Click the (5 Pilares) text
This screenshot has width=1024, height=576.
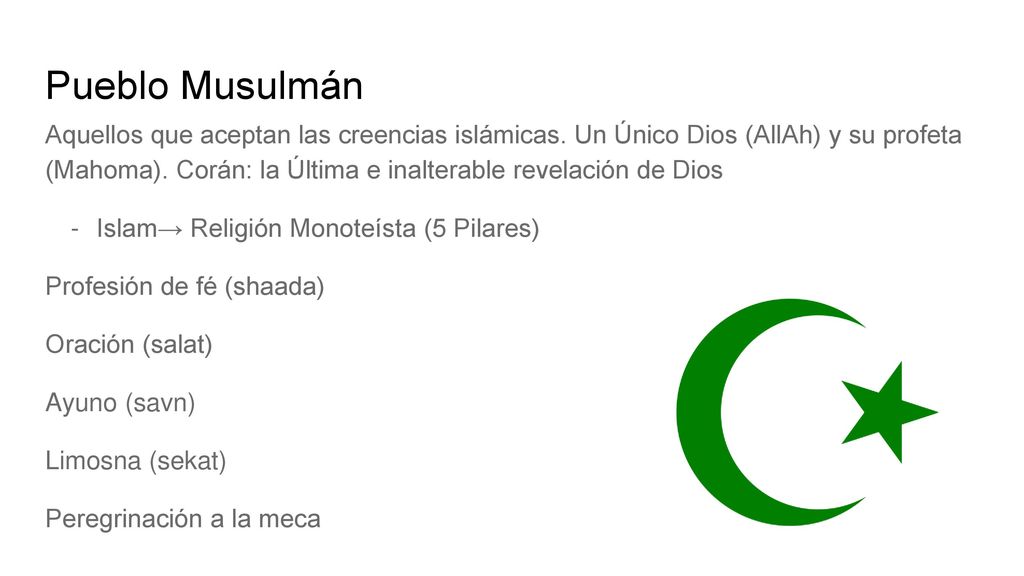tap(481, 229)
